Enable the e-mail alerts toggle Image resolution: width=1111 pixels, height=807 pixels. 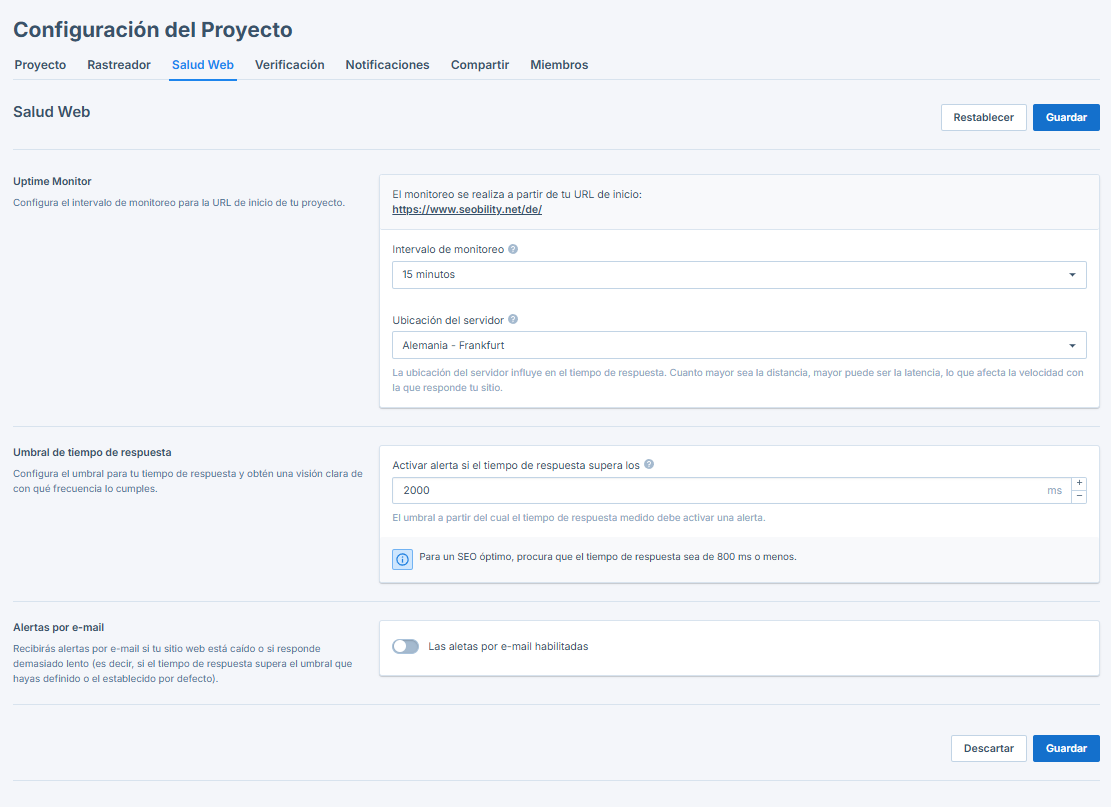405,646
